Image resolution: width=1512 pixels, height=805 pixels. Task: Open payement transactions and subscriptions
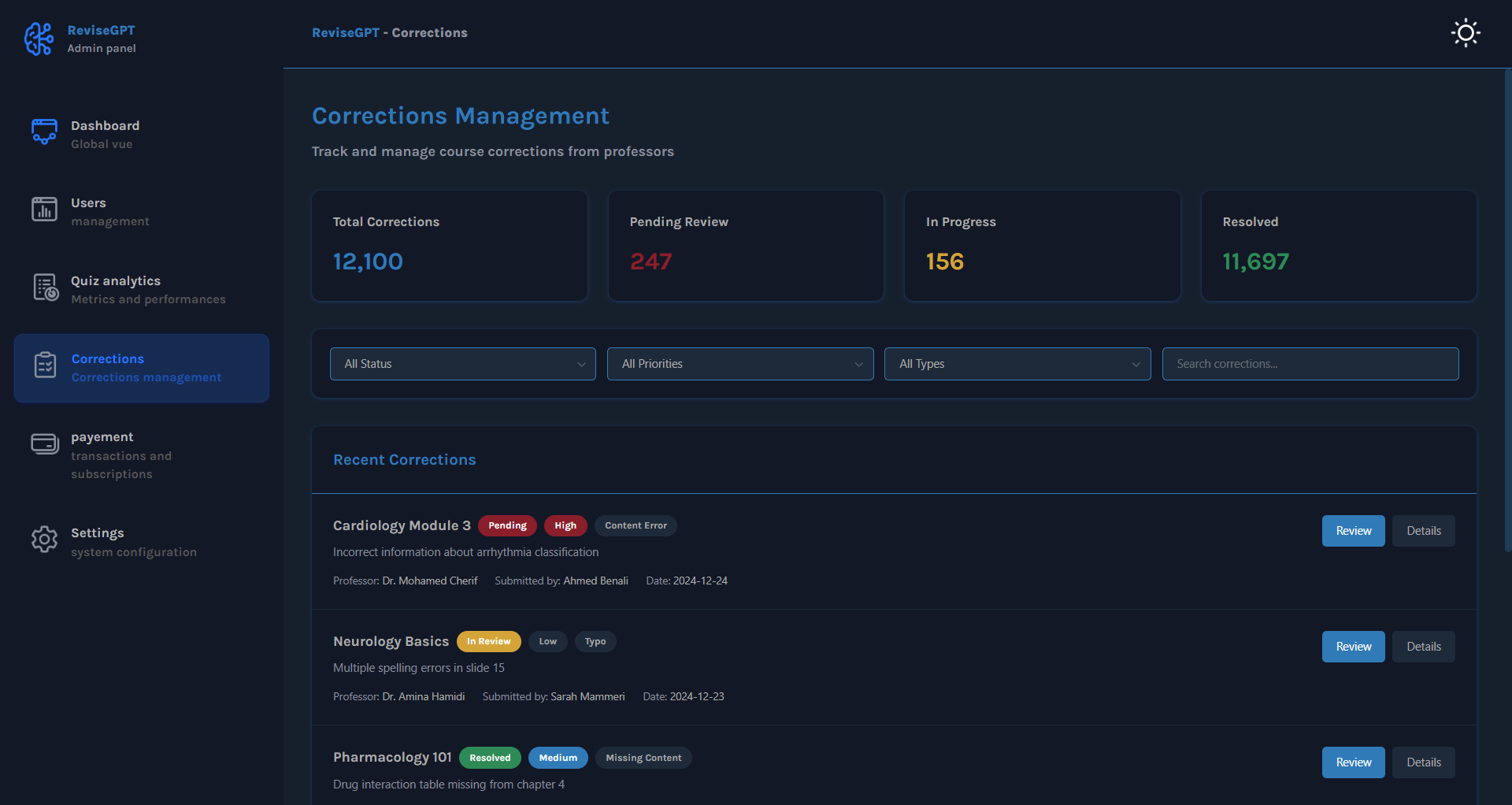click(x=142, y=455)
